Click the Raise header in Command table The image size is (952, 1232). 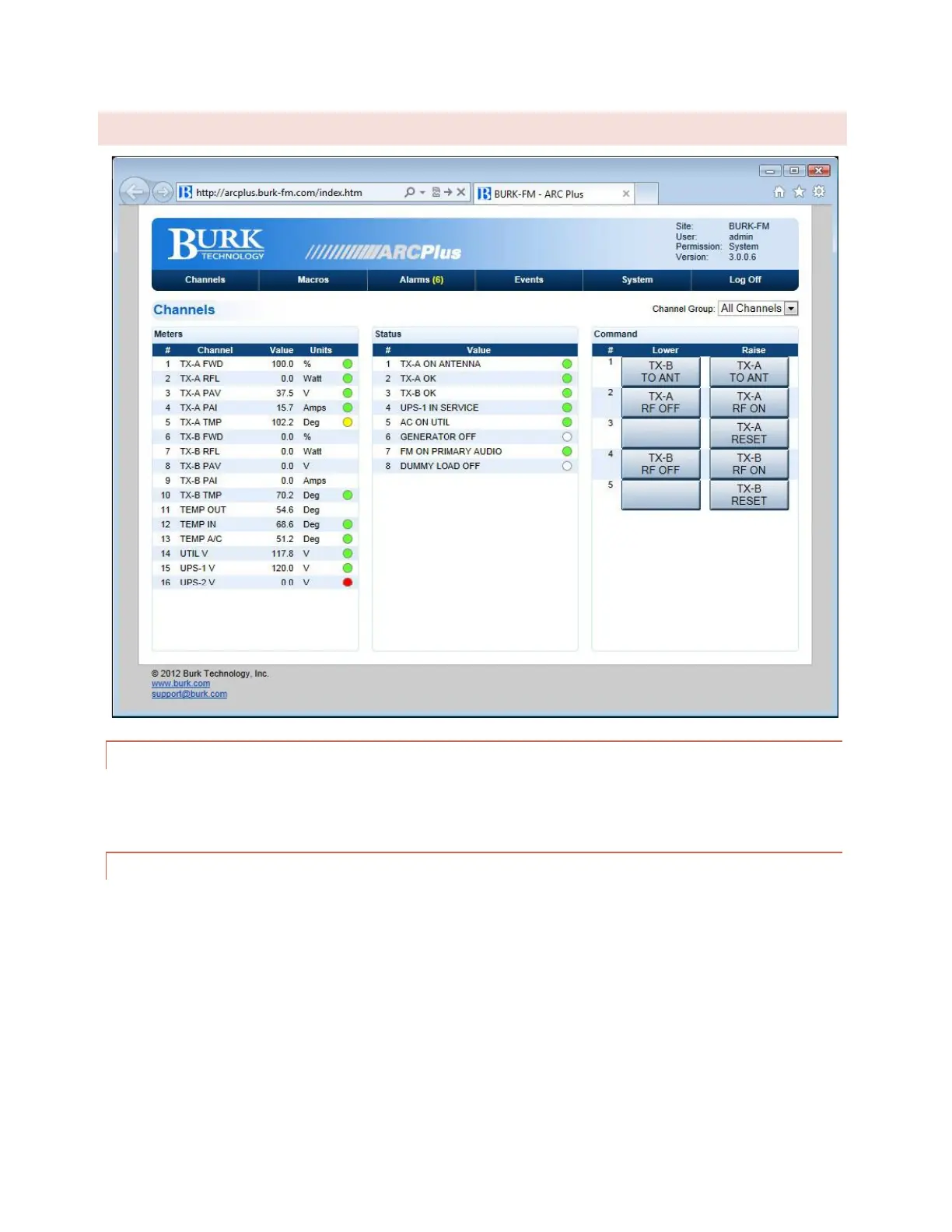pos(753,350)
